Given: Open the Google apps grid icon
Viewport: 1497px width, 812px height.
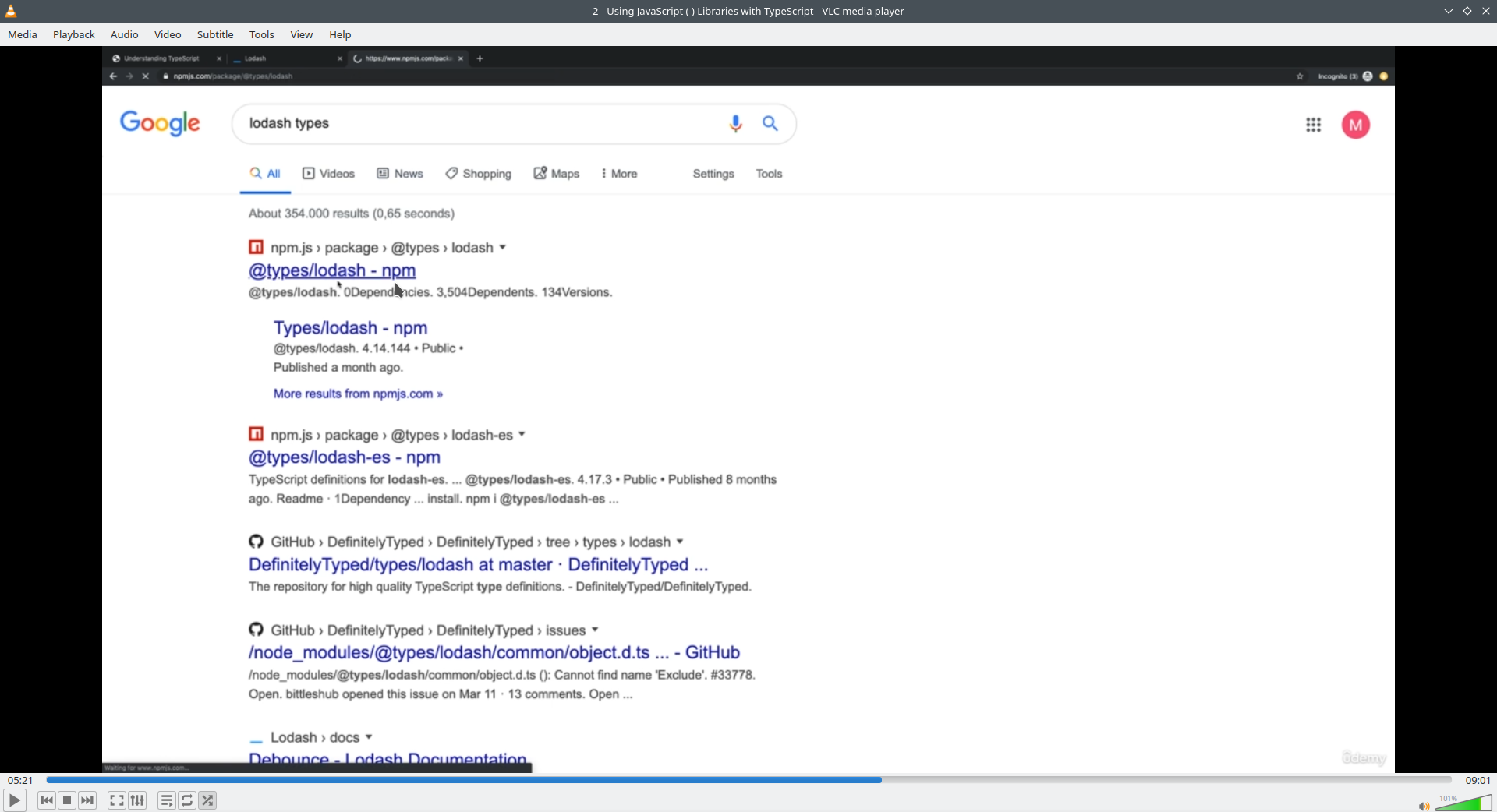Looking at the screenshot, I should coord(1314,125).
